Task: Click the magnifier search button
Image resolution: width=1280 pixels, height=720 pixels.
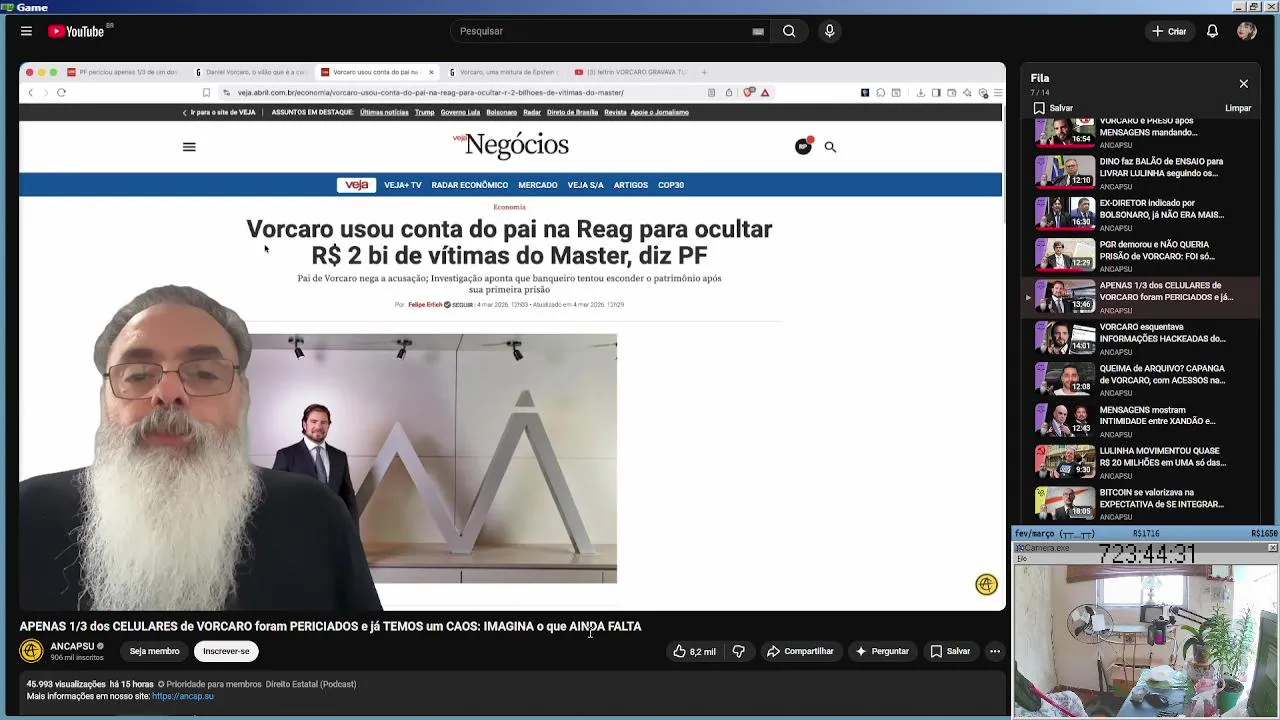Action: tap(789, 31)
